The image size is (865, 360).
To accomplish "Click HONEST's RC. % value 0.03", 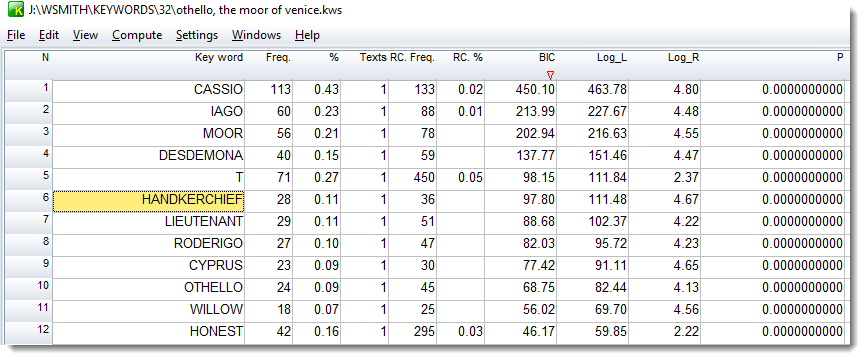I will click(x=471, y=332).
